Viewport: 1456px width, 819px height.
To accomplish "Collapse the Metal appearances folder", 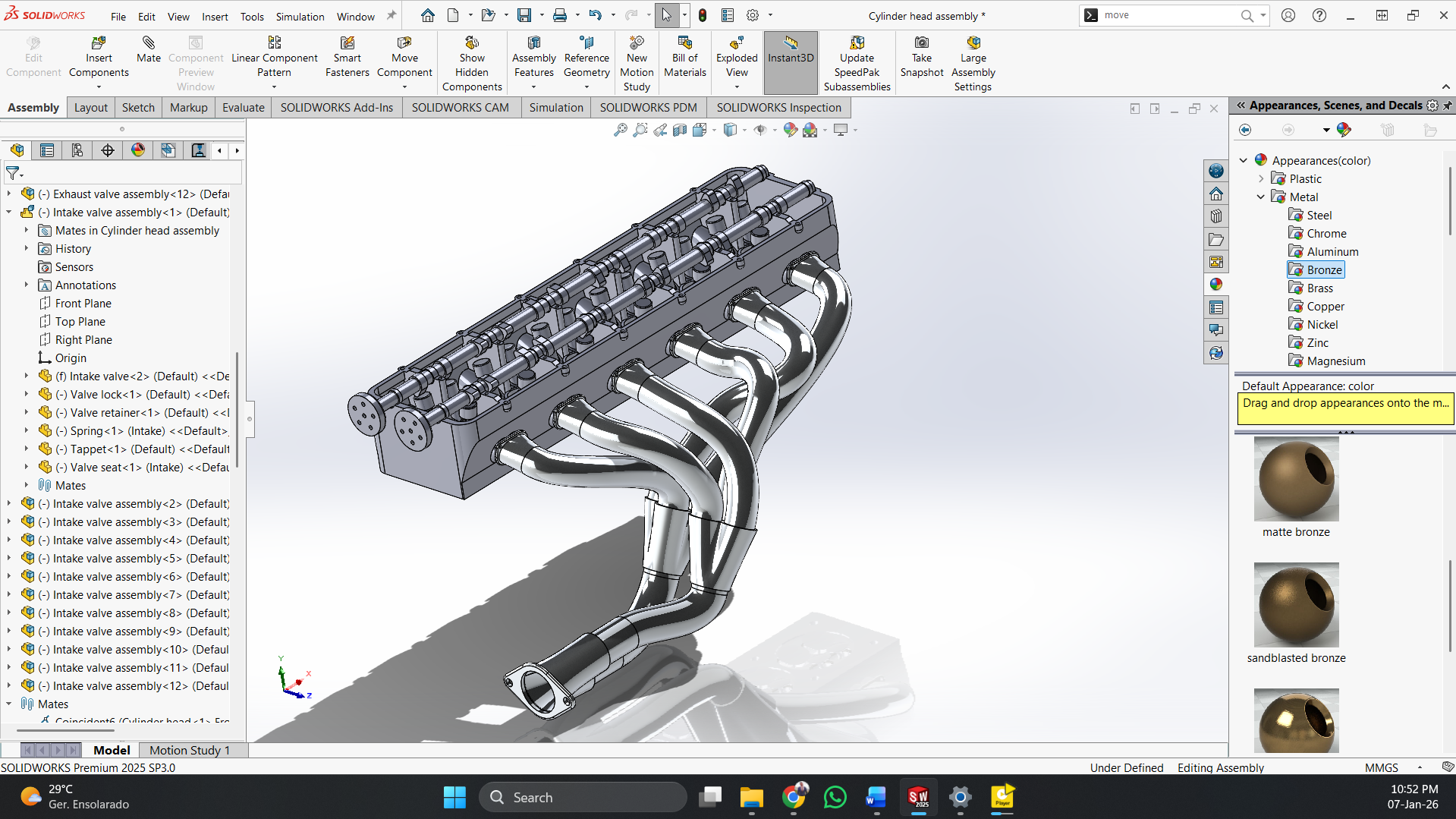I will point(1261,197).
